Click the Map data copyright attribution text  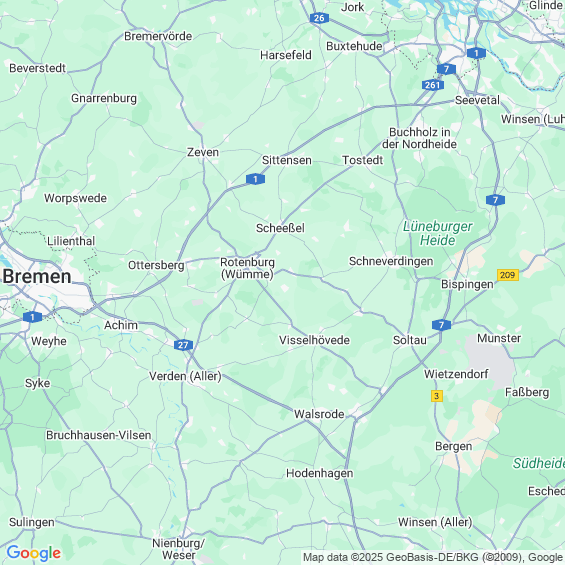click(433, 557)
